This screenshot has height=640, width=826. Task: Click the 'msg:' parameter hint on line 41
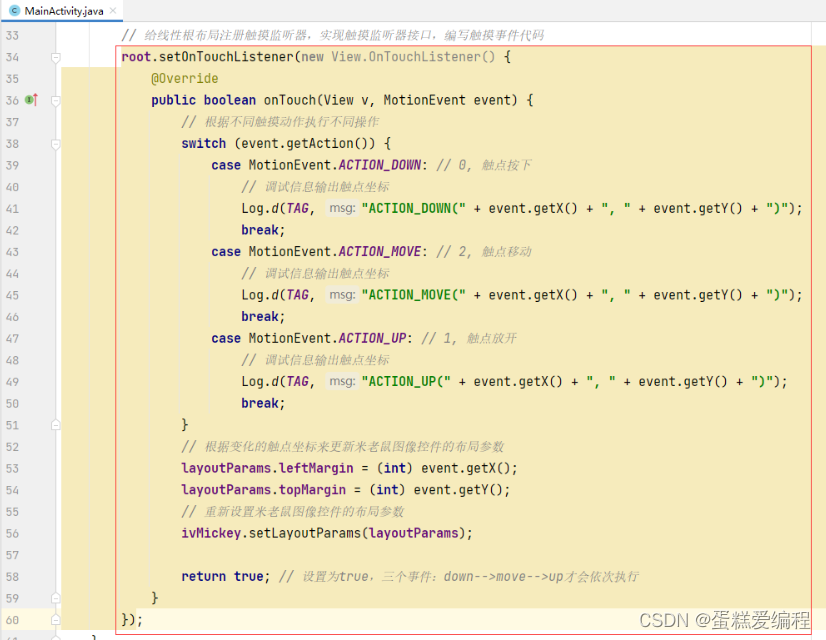point(342,208)
